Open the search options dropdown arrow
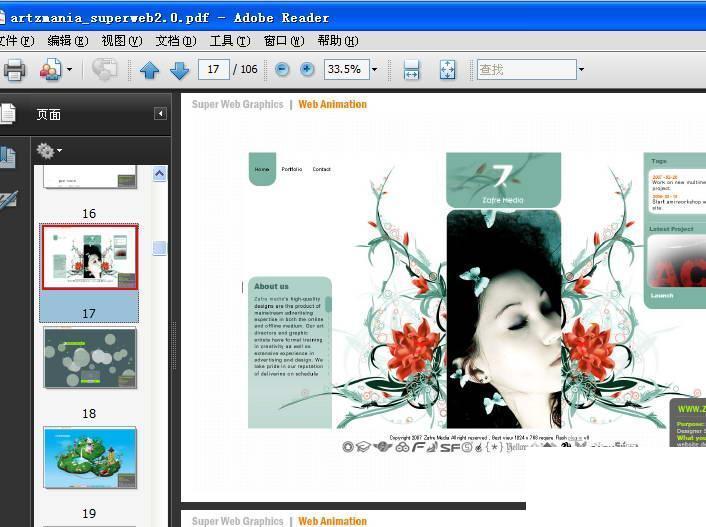Image resolution: width=706 pixels, height=527 pixels. pyautogui.click(x=581, y=69)
